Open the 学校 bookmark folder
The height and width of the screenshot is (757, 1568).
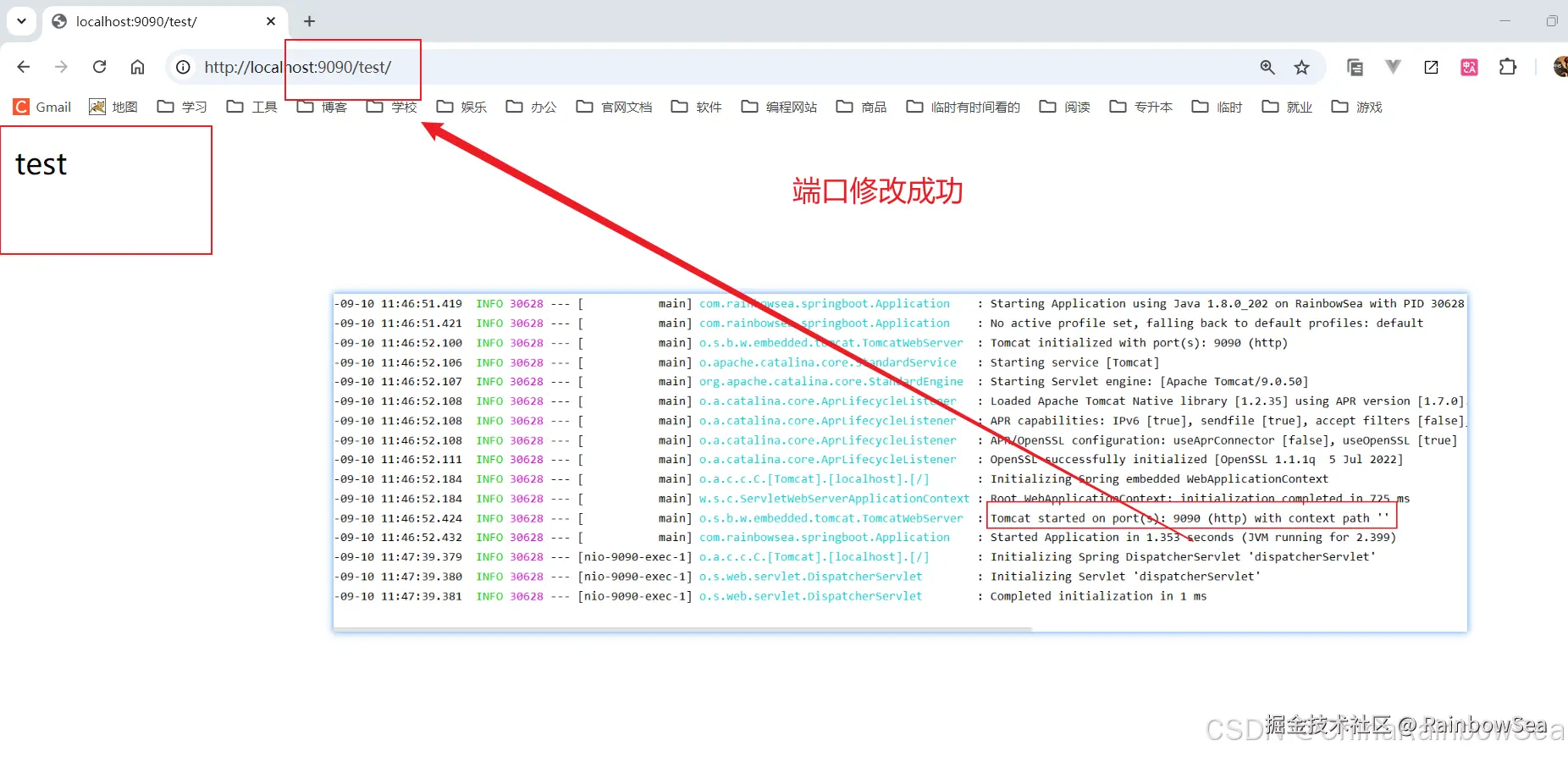tap(392, 107)
